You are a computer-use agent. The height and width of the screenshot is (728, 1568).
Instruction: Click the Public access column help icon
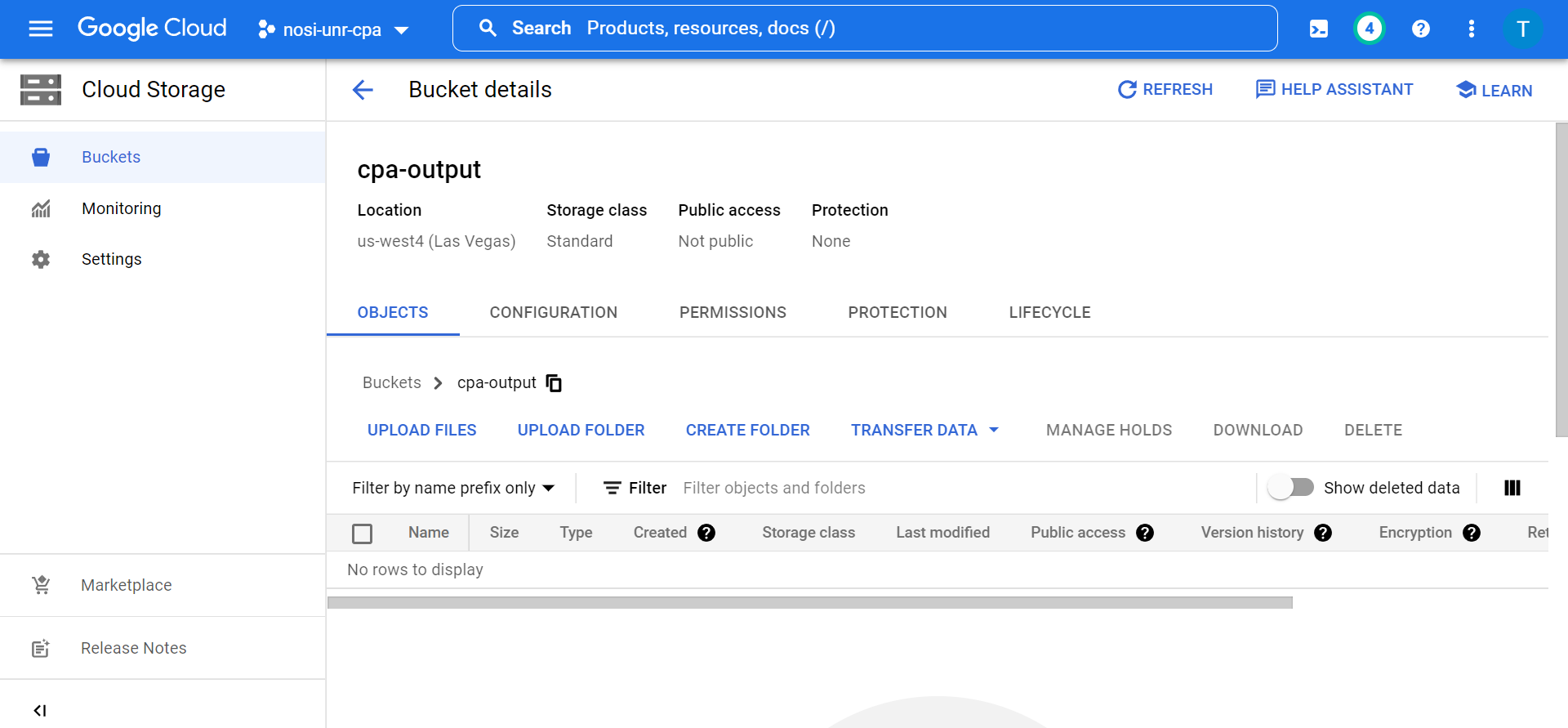[1145, 533]
